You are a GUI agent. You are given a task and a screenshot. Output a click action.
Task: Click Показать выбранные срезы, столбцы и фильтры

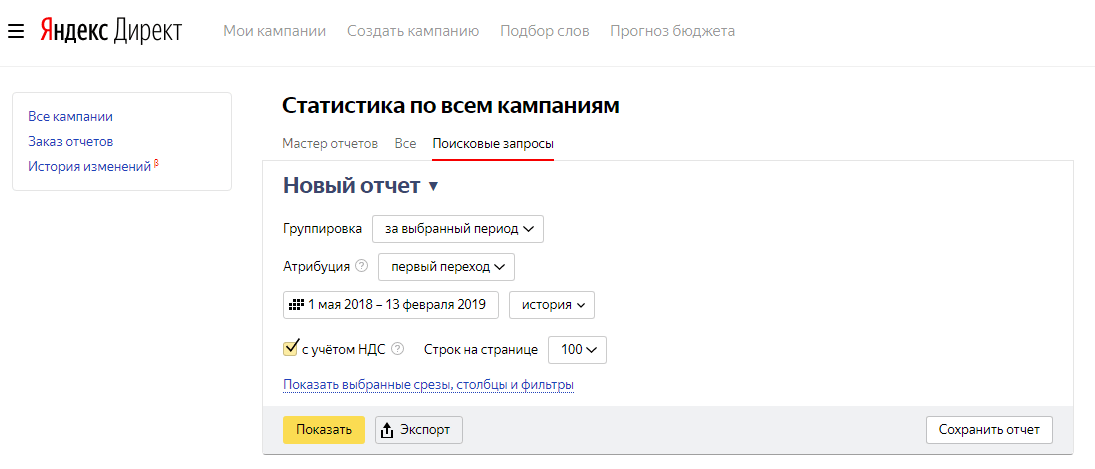click(429, 385)
